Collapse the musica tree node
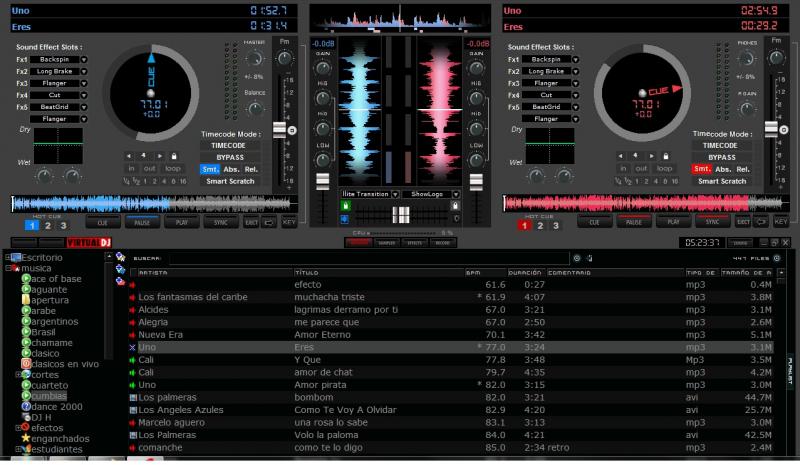Image resolution: width=800 pixels, height=465 pixels. coord(8,268)
